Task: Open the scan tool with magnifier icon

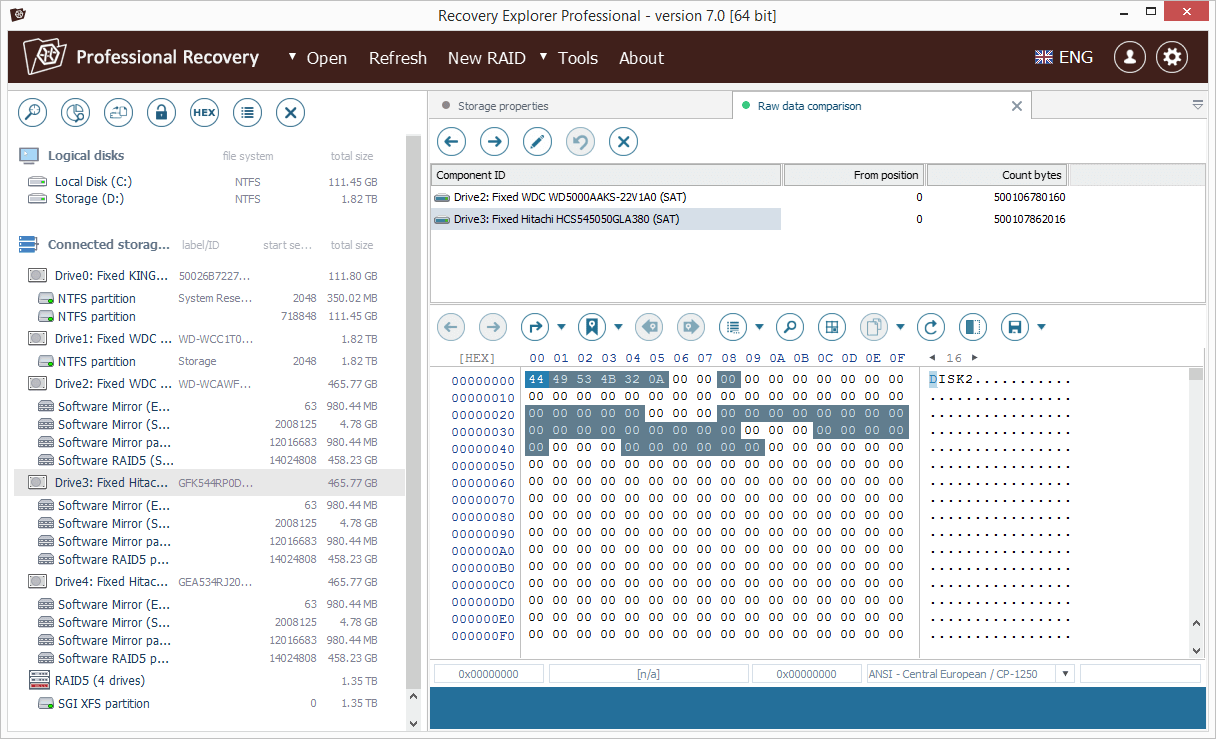Action: pyautogui.click(x=32, y=112)
